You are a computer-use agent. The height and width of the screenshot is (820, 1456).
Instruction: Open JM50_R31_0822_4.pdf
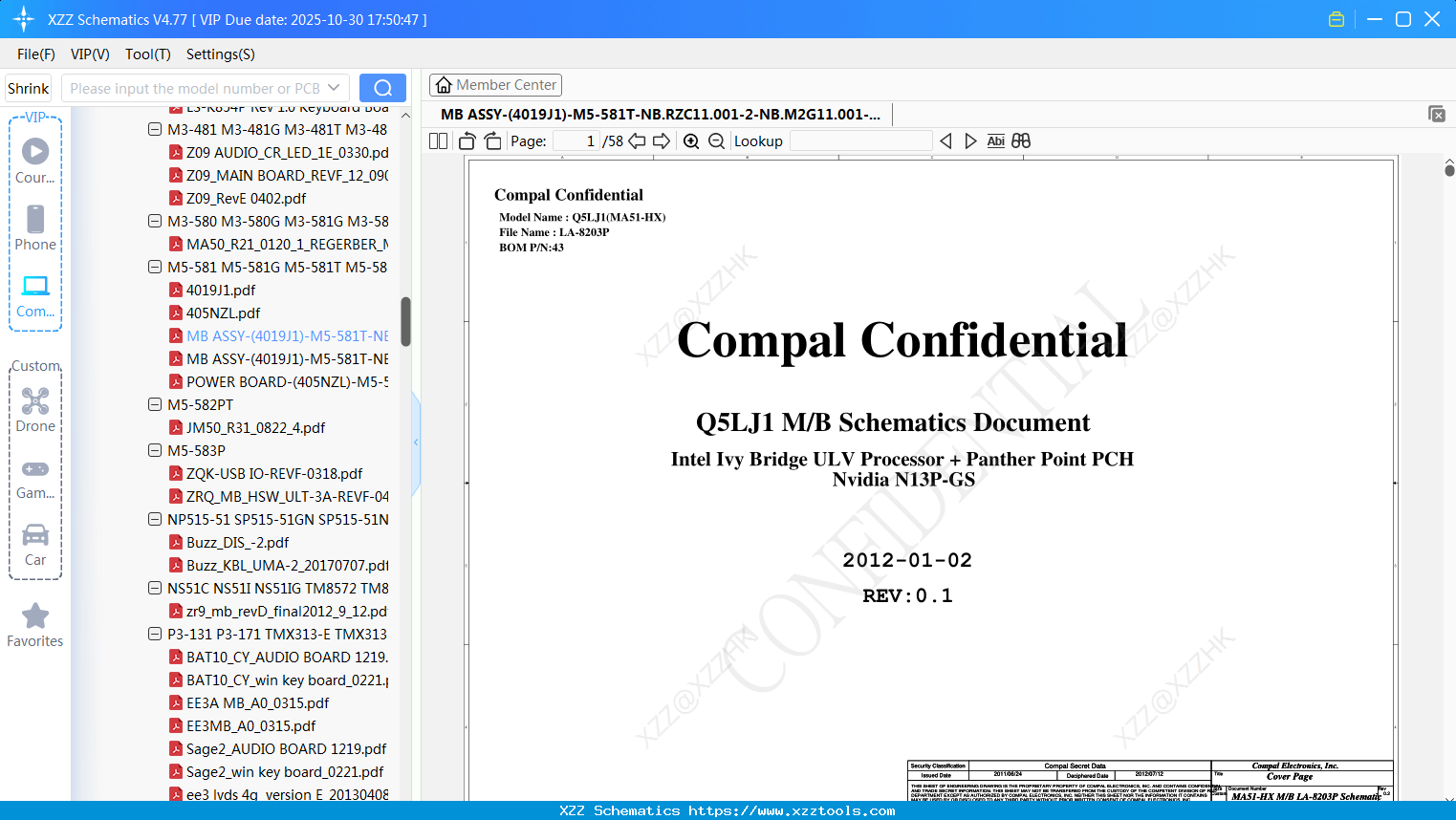[255, 427]
